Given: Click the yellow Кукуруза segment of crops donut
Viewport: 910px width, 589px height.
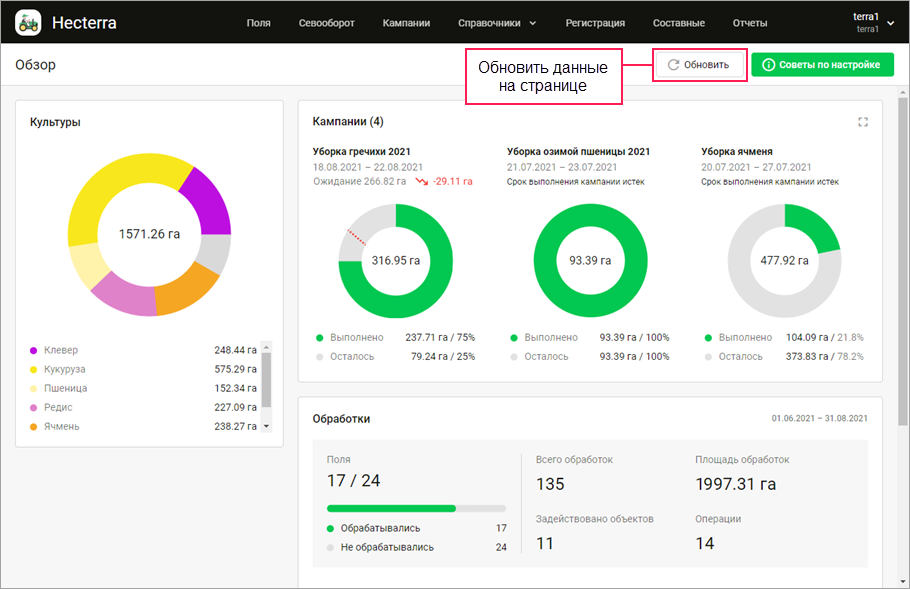Looking at the screenshot, I should click(110, 188).
